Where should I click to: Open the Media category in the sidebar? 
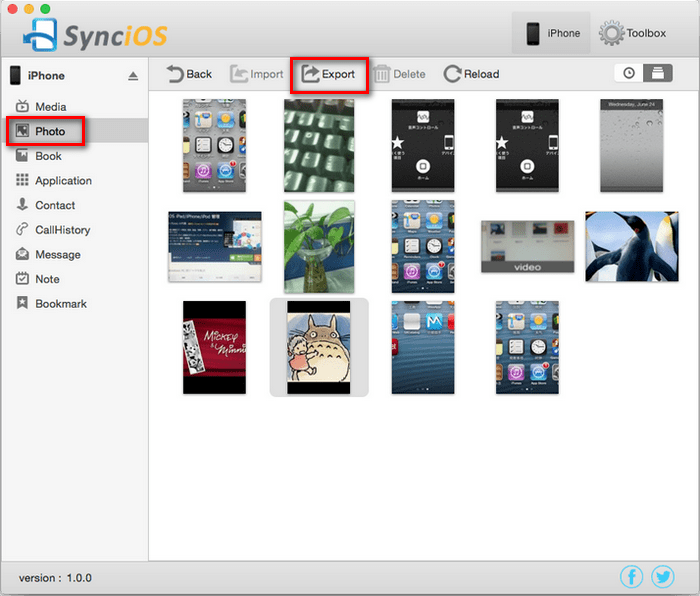coord(50,107)
